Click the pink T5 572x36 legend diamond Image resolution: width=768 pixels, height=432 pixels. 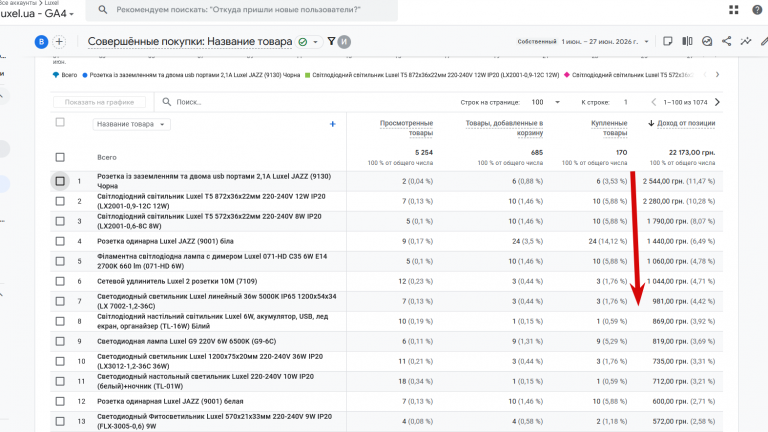(567, 75)
